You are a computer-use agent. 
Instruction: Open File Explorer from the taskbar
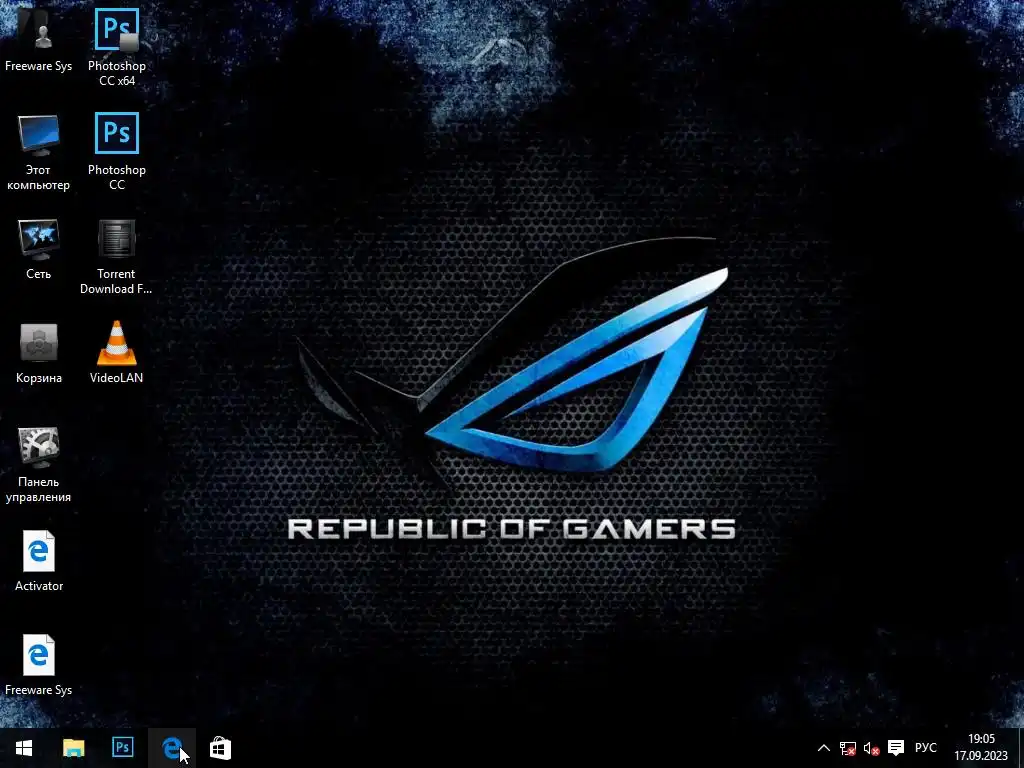tap(73, 748)
